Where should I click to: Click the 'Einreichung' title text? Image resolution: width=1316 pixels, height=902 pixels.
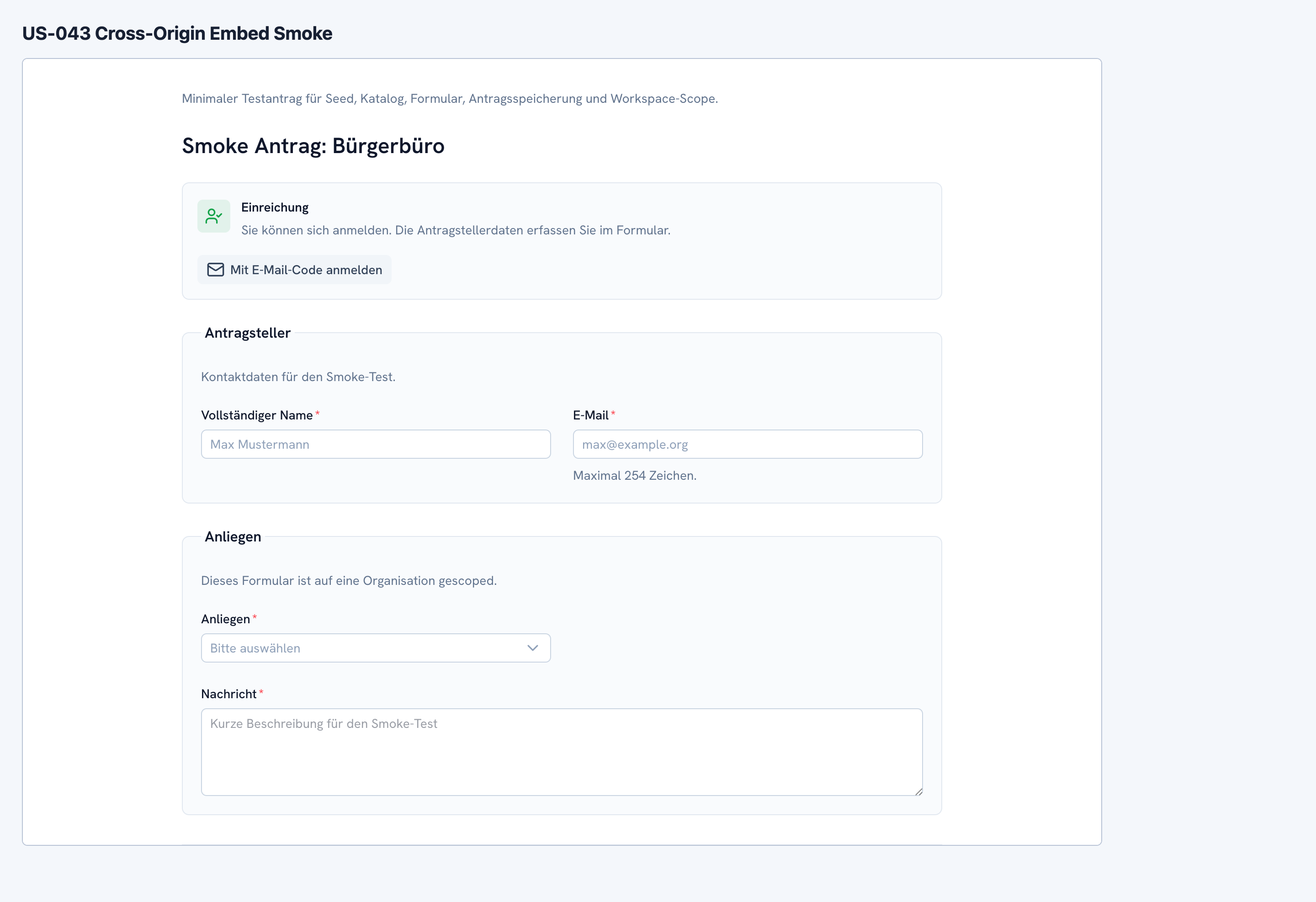coord(275,207)
